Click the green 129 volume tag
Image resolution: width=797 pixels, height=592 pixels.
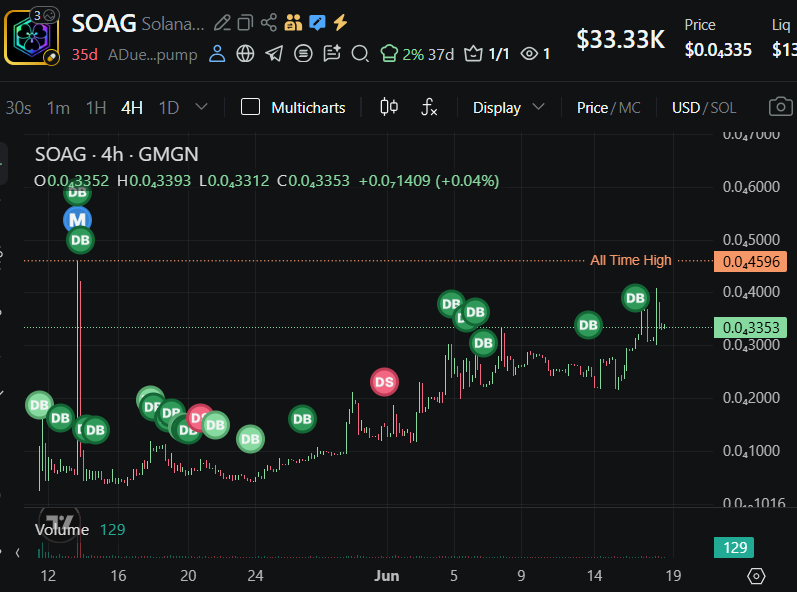[734, 547]
